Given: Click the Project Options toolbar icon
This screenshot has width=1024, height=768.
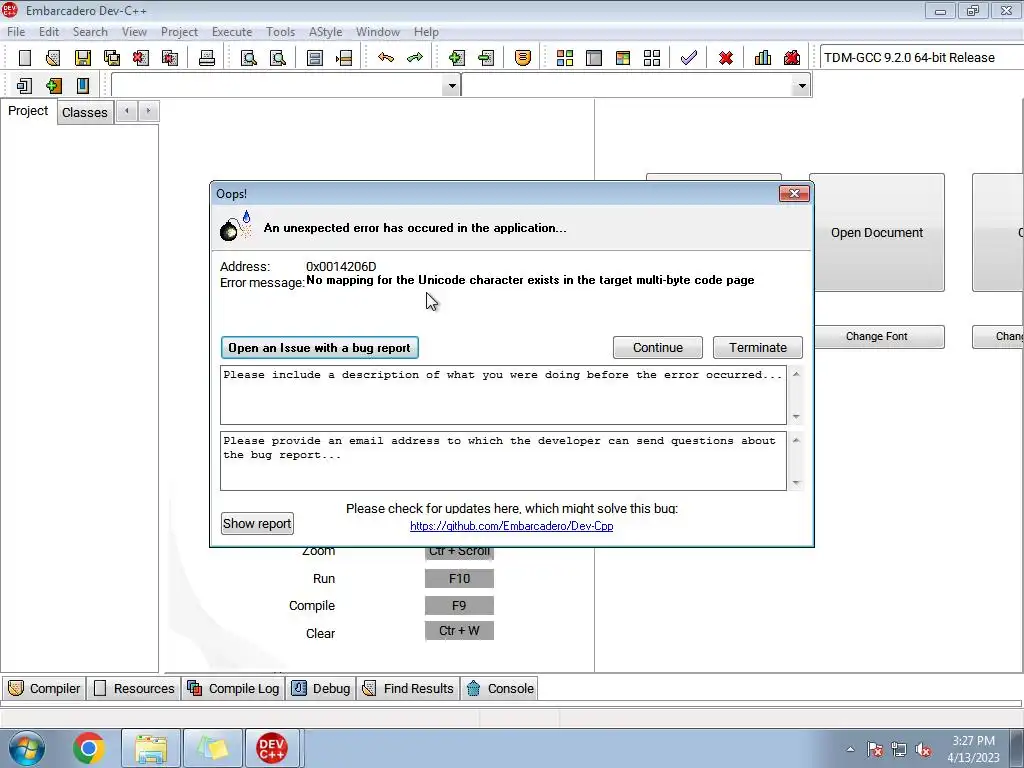Looking at the screenshot, I should click(522, 57).
